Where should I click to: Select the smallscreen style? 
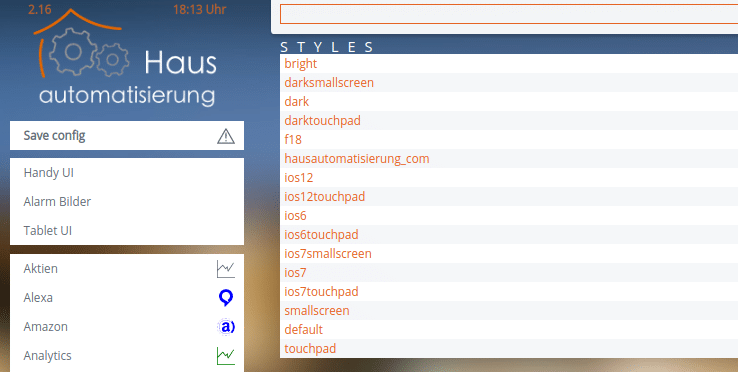tap(317, 311)
